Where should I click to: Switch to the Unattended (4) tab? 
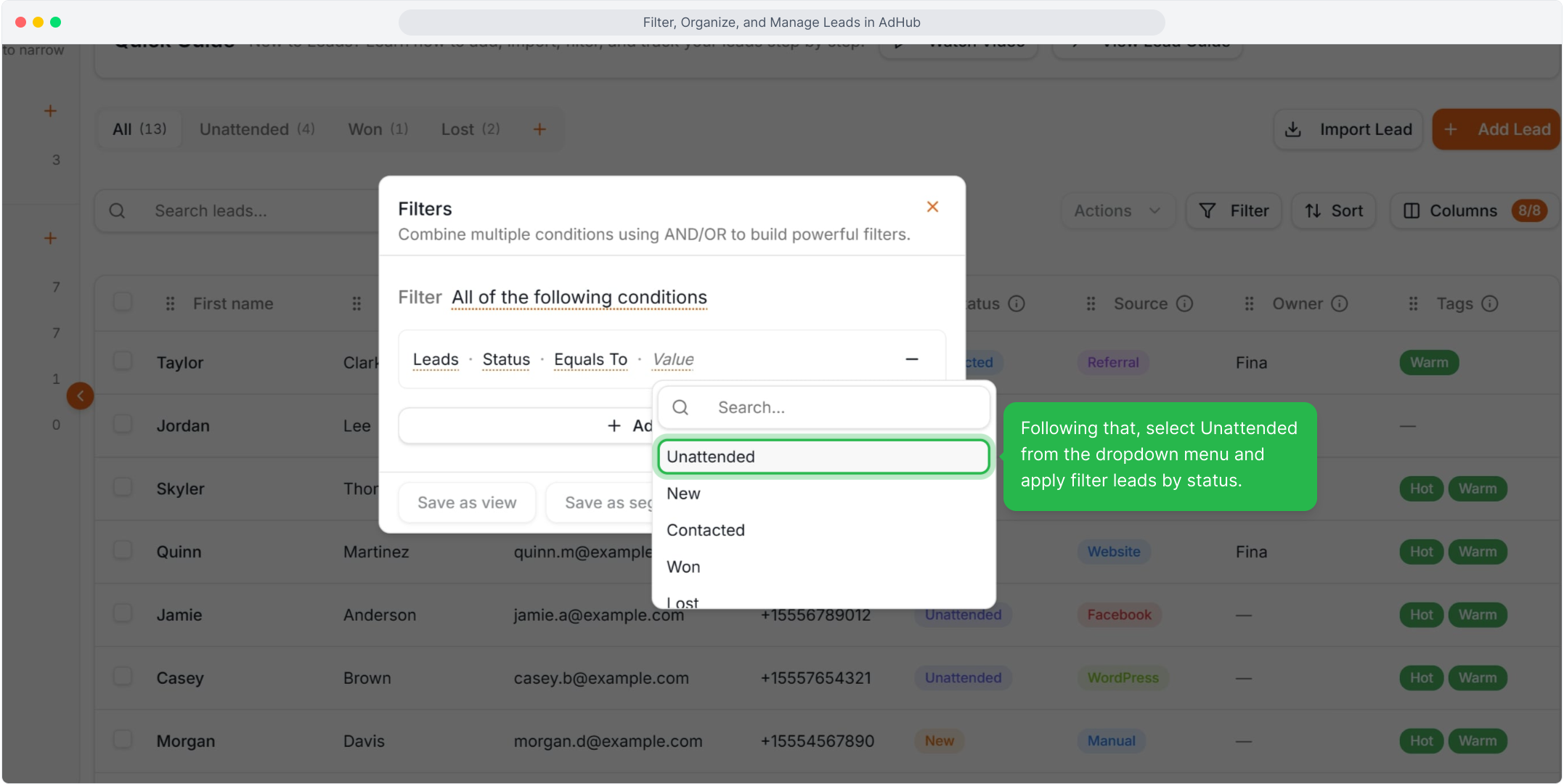(x=257, y=129)
